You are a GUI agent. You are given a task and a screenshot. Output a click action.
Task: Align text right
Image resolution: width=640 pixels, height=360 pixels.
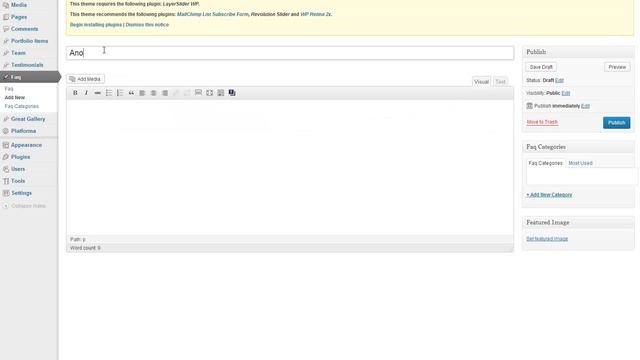[164, 93]
